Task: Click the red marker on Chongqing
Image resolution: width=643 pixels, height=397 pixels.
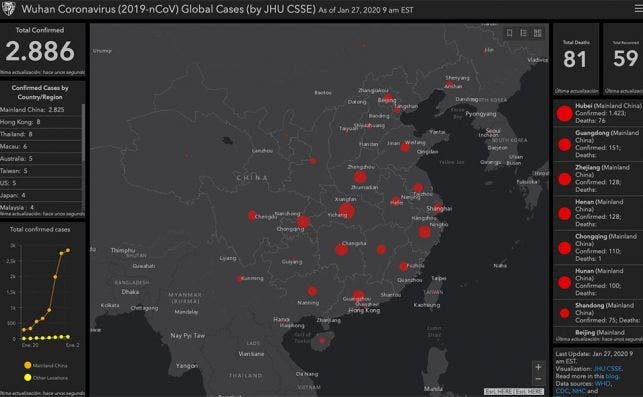Action: (303, 222)
